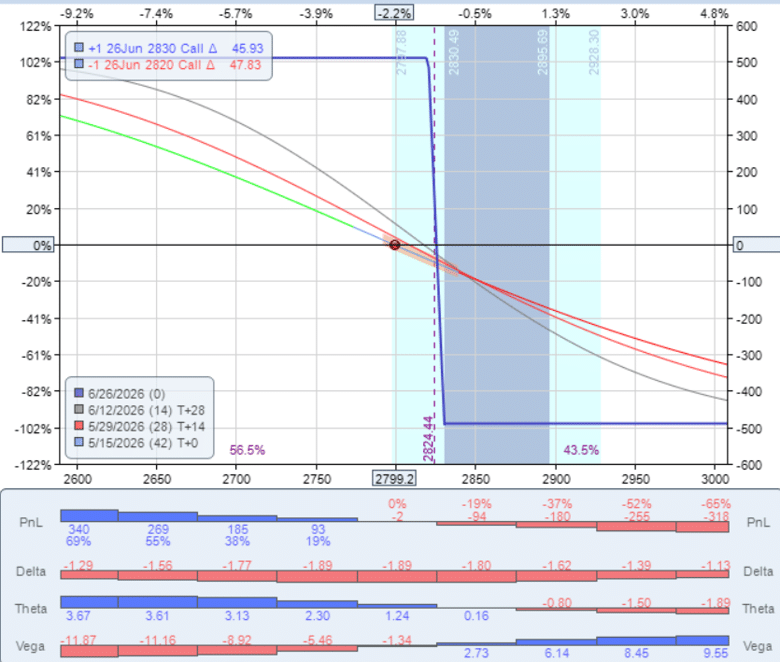Click the PnL bar showing 269 and 55%
This screenshot has height=662, width=780.
point(158,517)
